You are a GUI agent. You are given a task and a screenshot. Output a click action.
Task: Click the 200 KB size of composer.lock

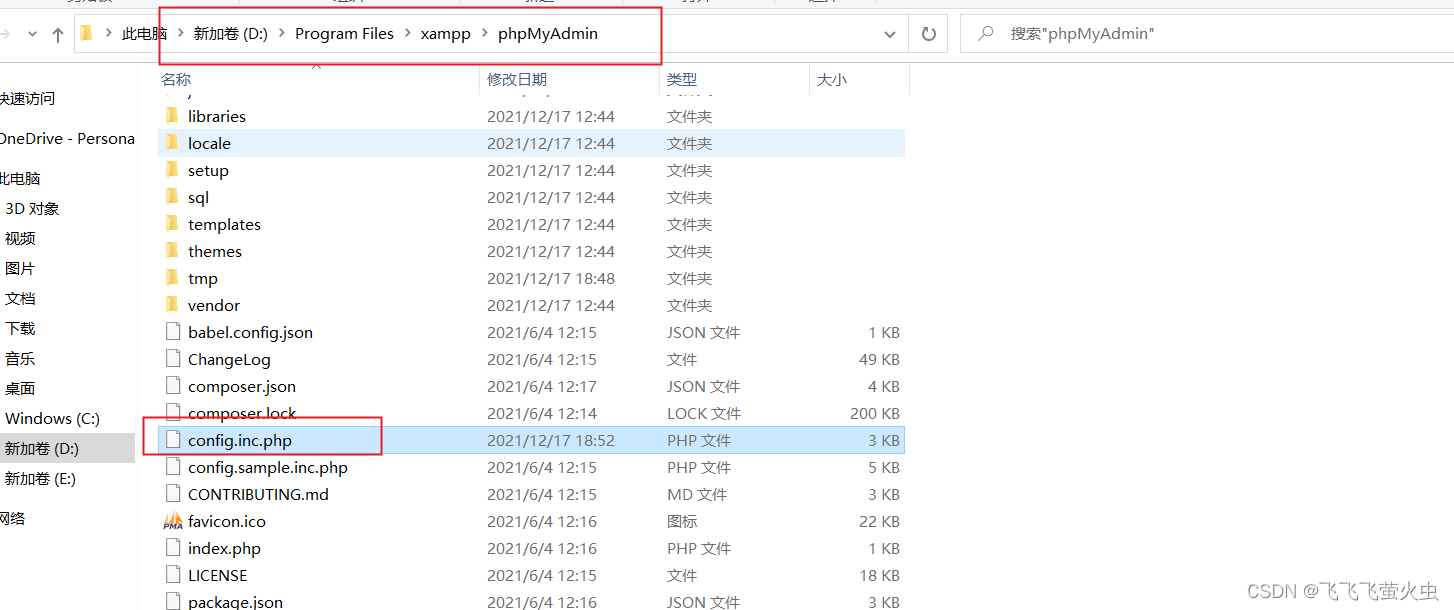click(875, 413)
